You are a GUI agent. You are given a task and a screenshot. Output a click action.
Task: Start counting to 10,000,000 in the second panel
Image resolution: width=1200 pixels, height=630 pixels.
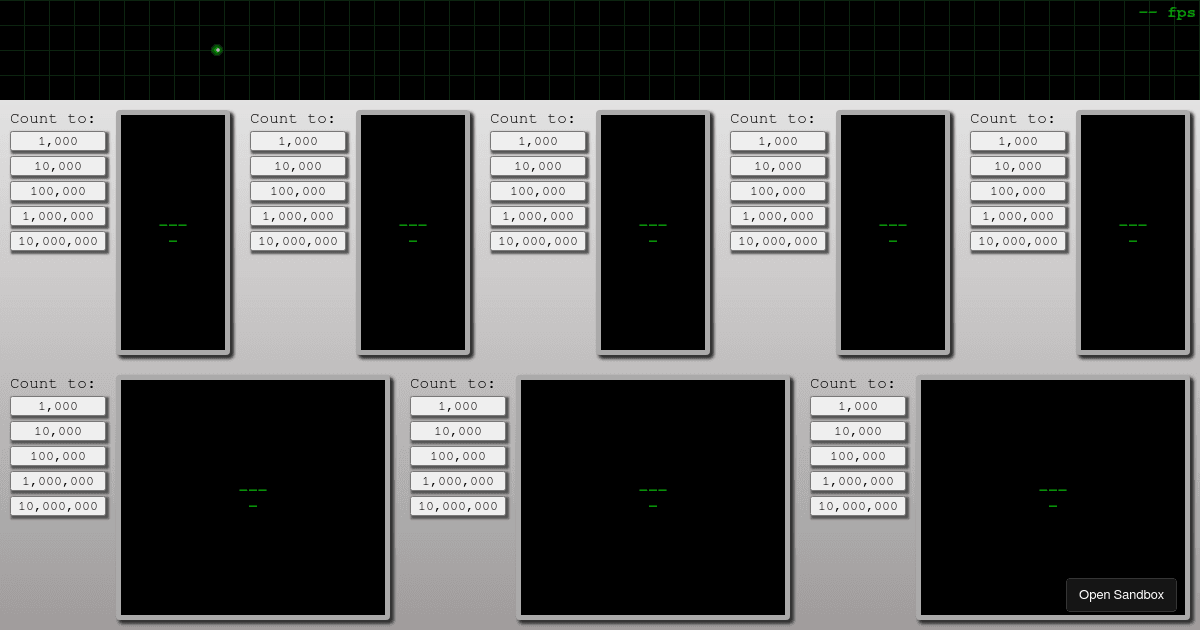[298, 241]
